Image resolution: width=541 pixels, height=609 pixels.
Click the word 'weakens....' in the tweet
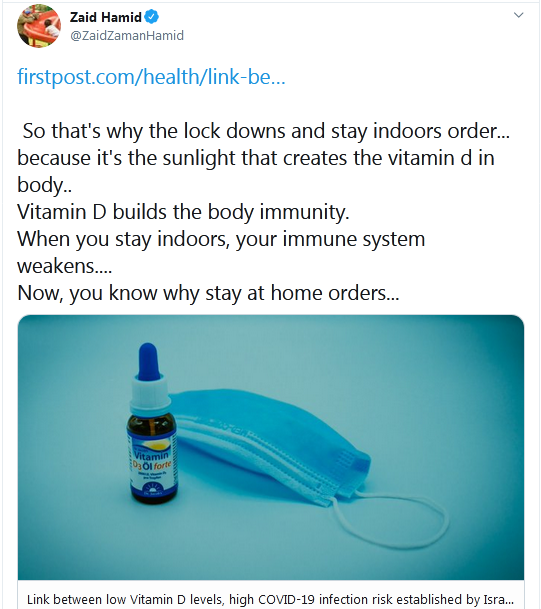point(64,266)
